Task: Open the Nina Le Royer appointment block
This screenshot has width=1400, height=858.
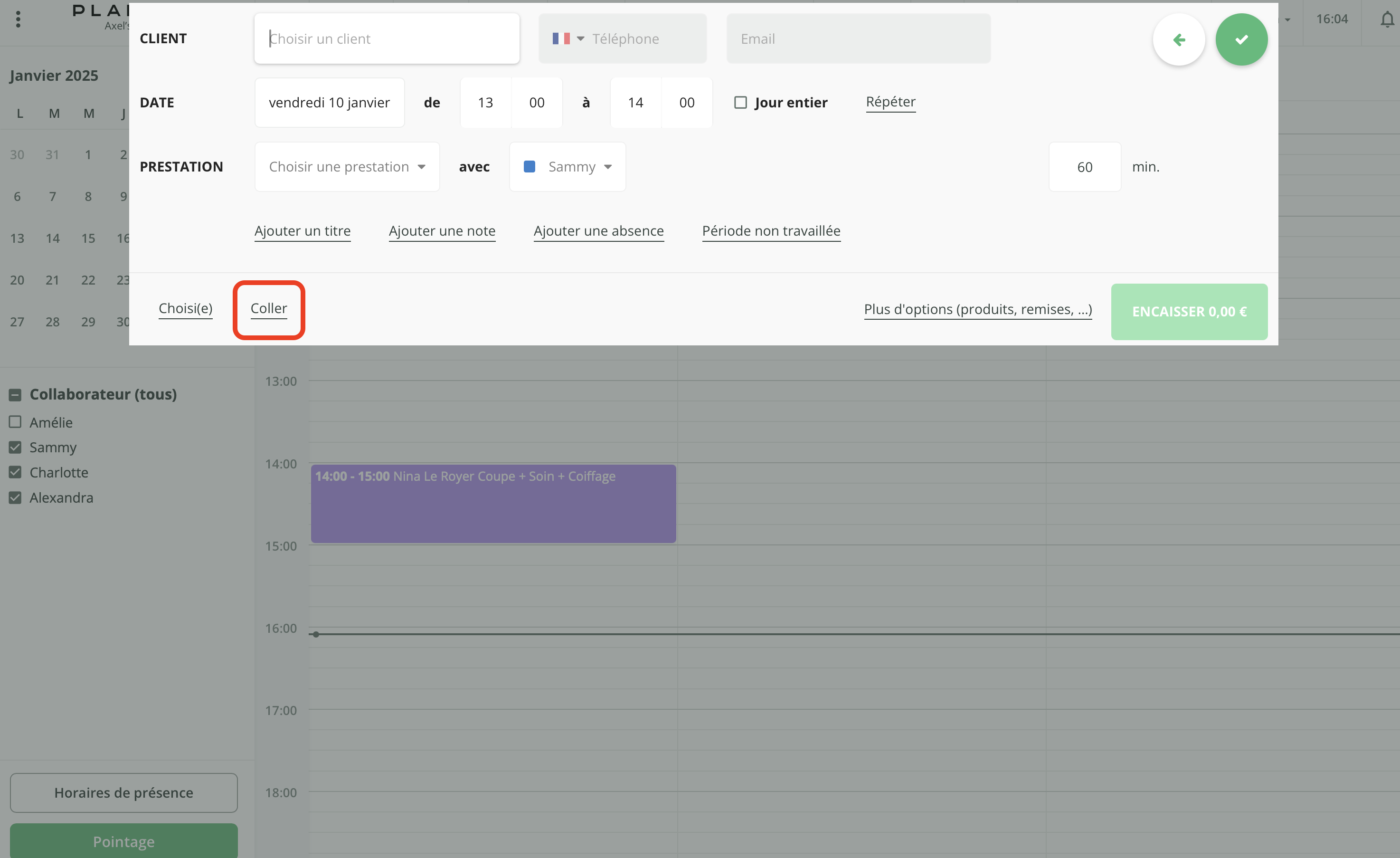Action: click(x=492, y=503)
